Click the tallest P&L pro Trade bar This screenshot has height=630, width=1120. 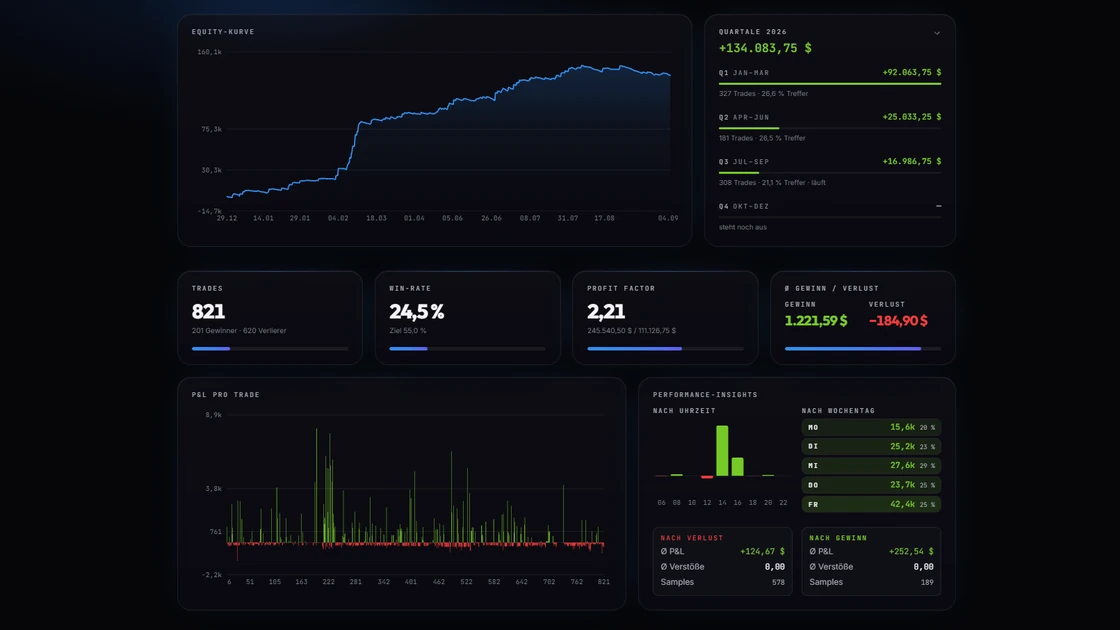316,486
